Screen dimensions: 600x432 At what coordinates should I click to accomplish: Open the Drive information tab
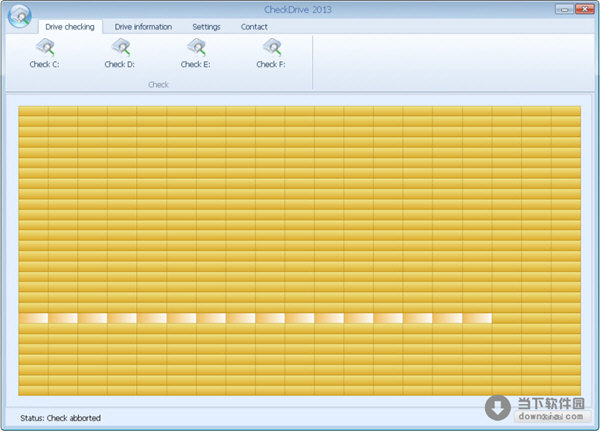tap(143, 27)
